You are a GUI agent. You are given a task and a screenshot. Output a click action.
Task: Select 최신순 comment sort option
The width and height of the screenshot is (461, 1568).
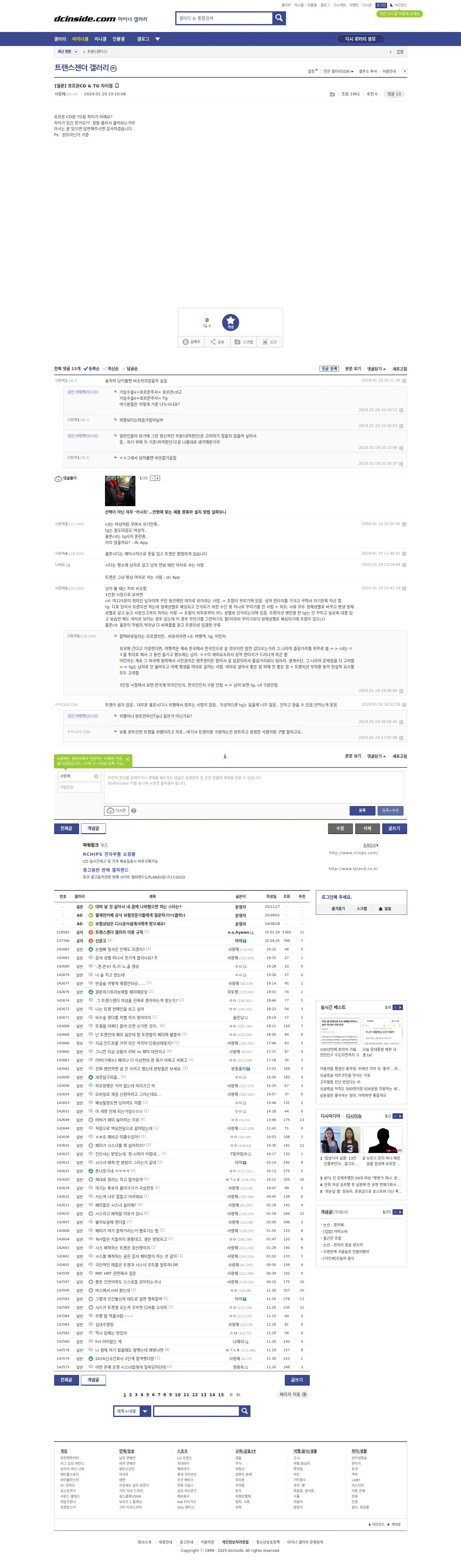111,369
